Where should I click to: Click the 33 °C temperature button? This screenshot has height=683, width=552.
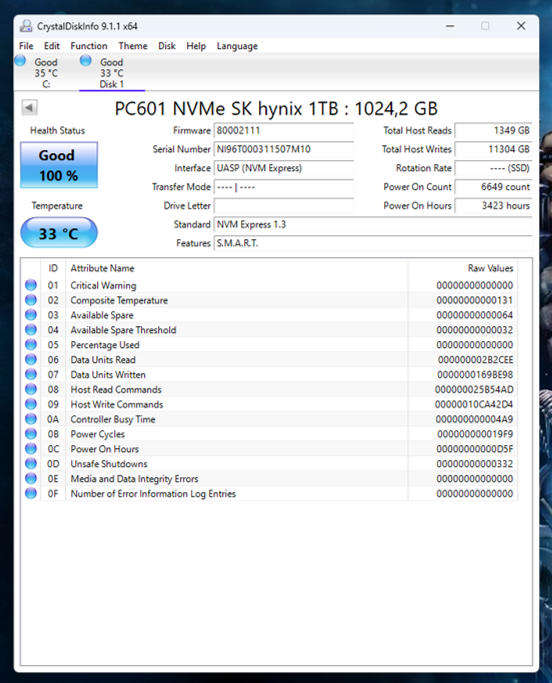[59, 233]
